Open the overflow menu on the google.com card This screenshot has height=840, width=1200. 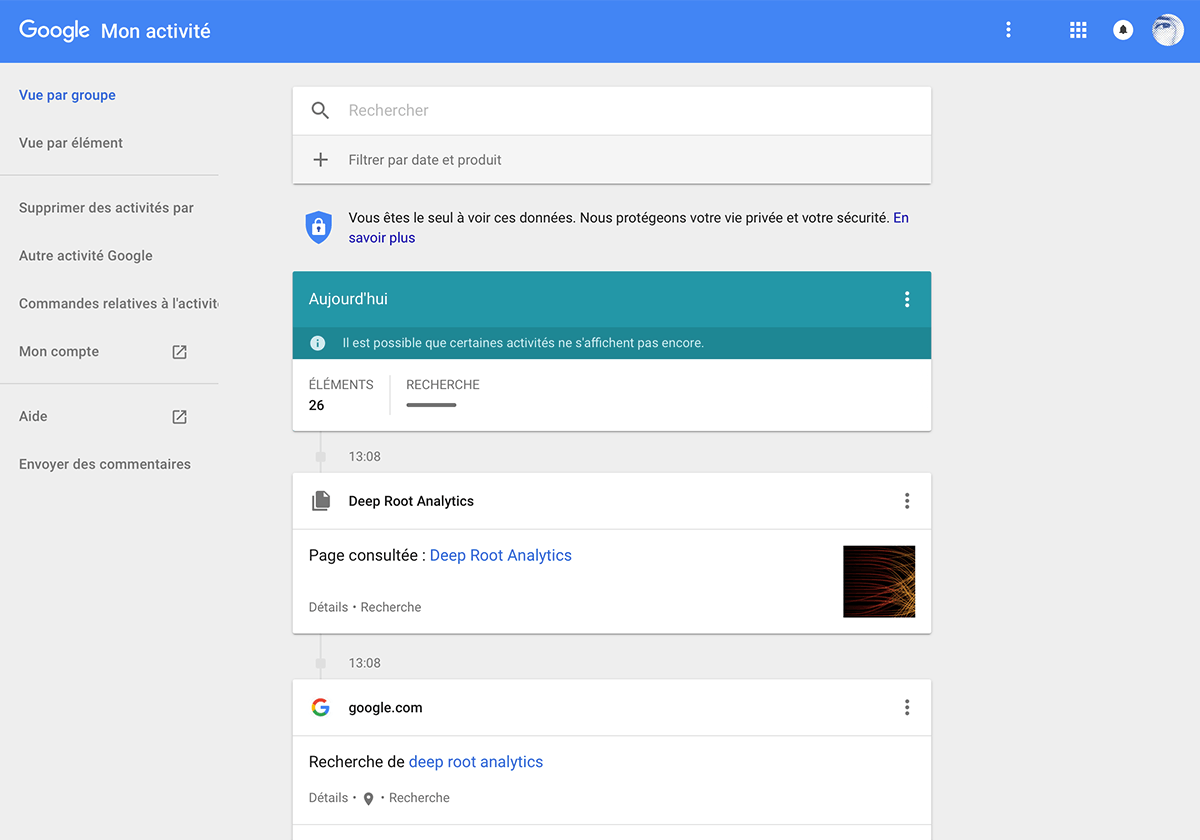(x=907, y=707)
